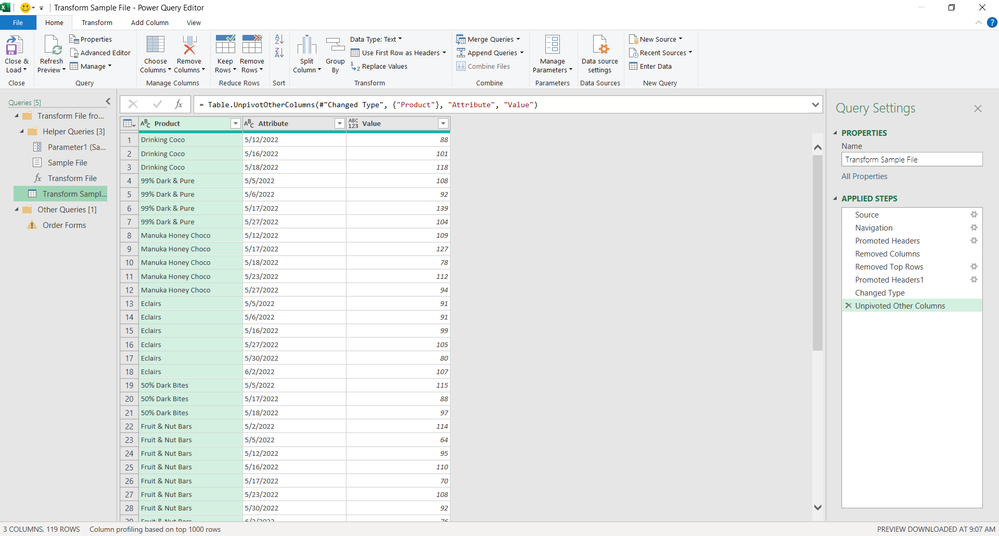
Task: Click the vertical scrollbar of data grid
Action: click(817, 252)
